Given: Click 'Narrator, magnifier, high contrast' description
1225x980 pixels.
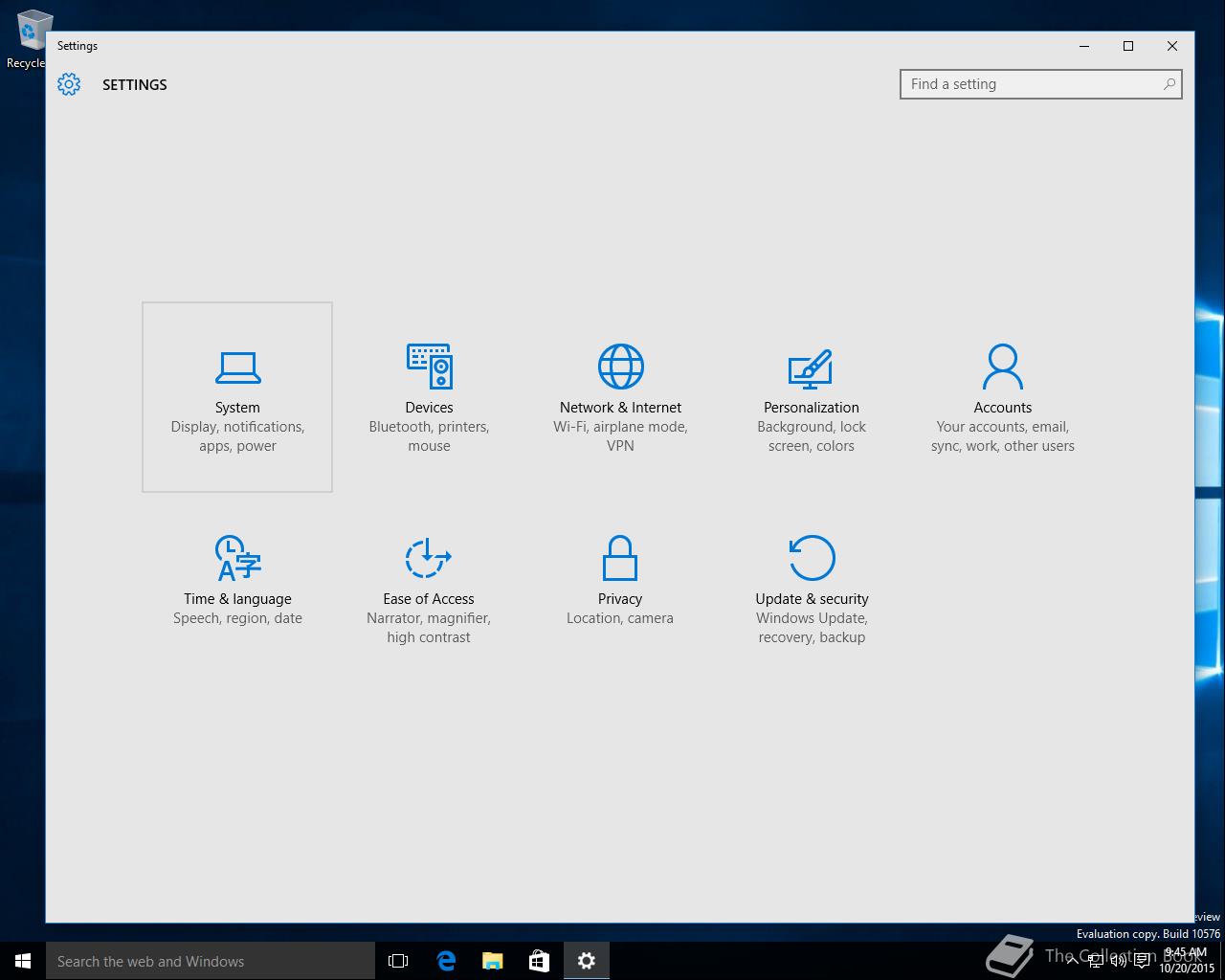Looking at the screenshot, I should pyautogui.click(x=429, y=628).
